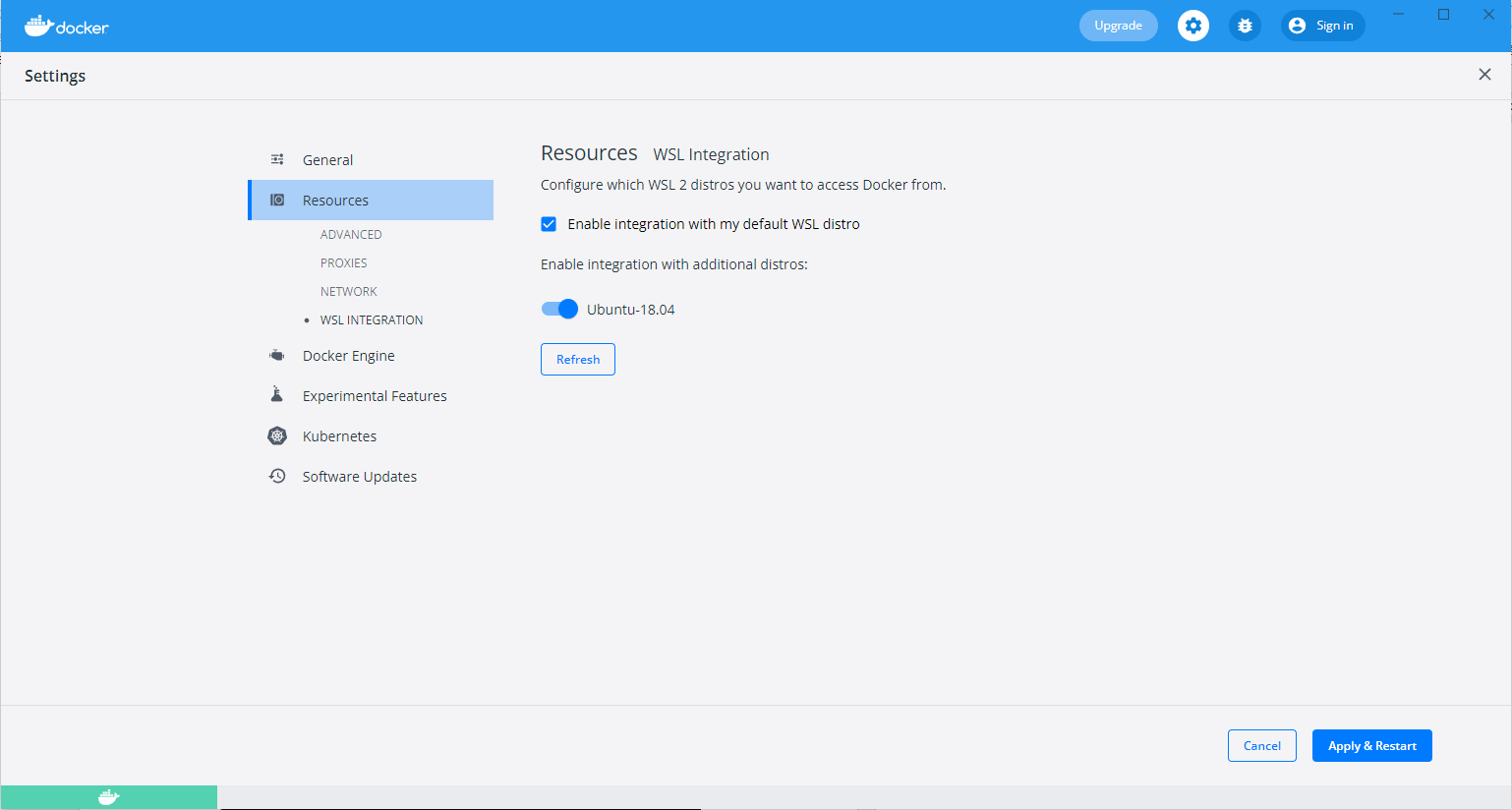Open the Advanced resources sub-section
Viewport: 1512px width, 810px height.
[351, 234]
